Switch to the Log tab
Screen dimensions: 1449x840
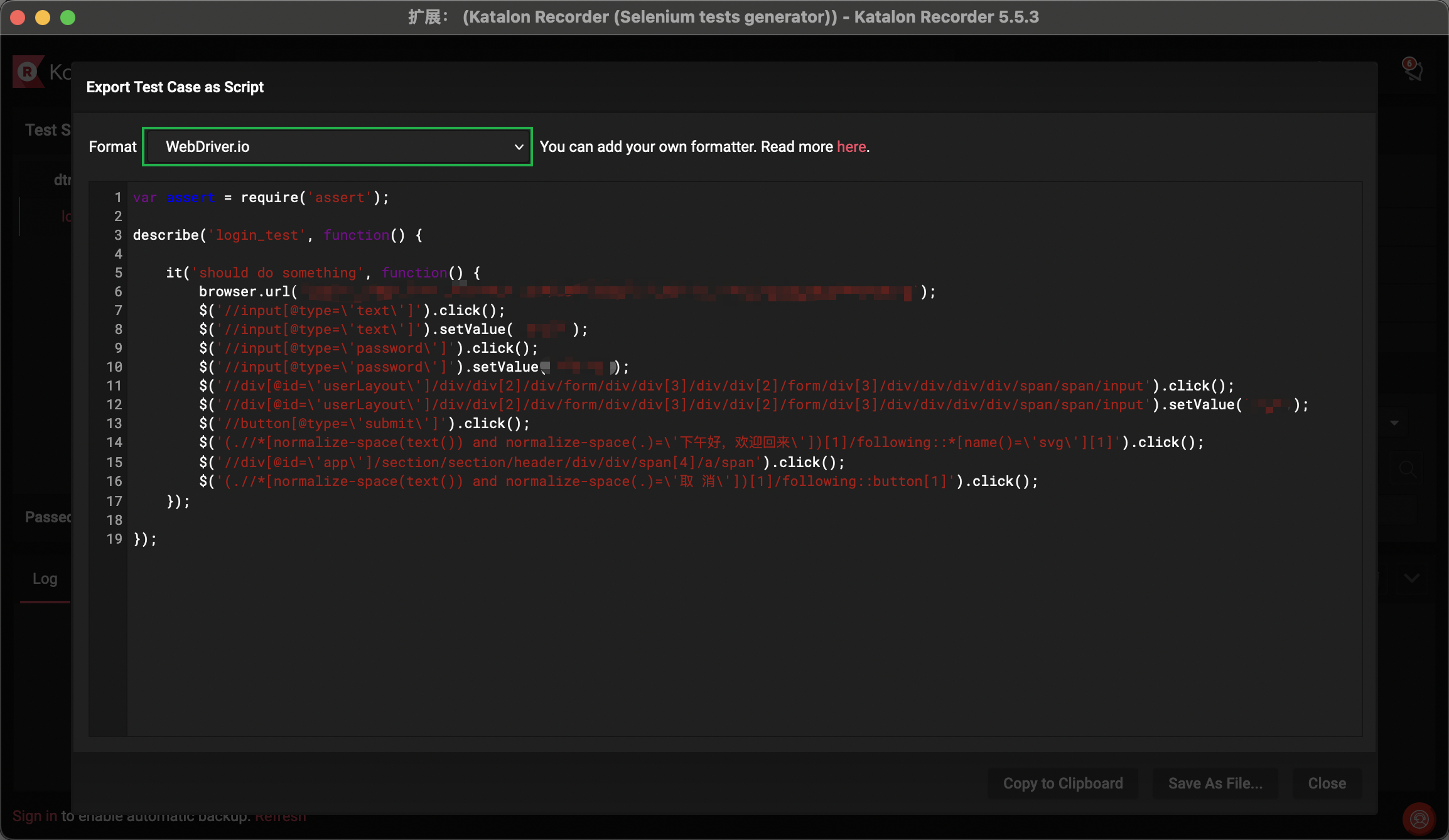click(x=45, y=578)
